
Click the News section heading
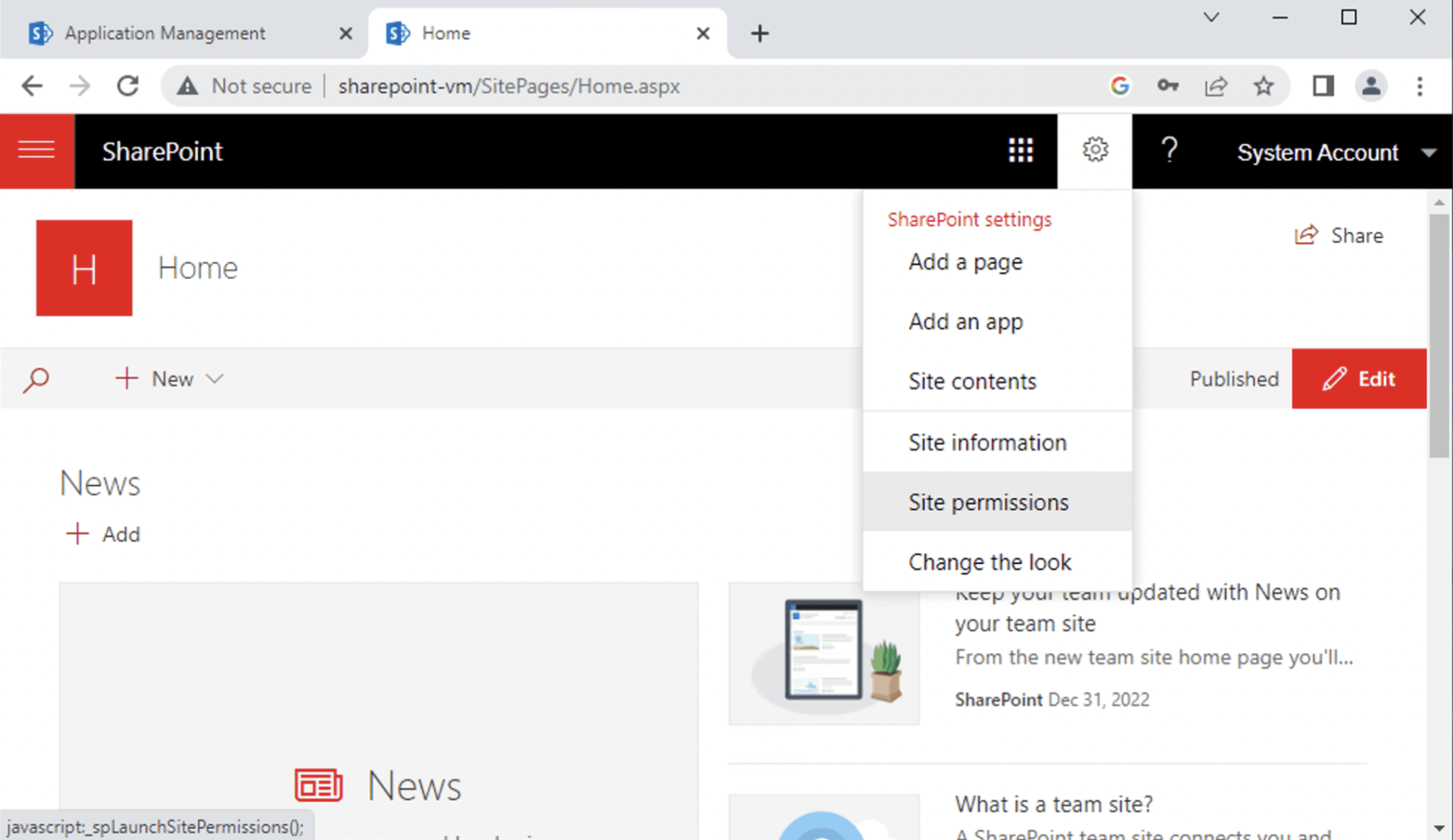point(100,483)
